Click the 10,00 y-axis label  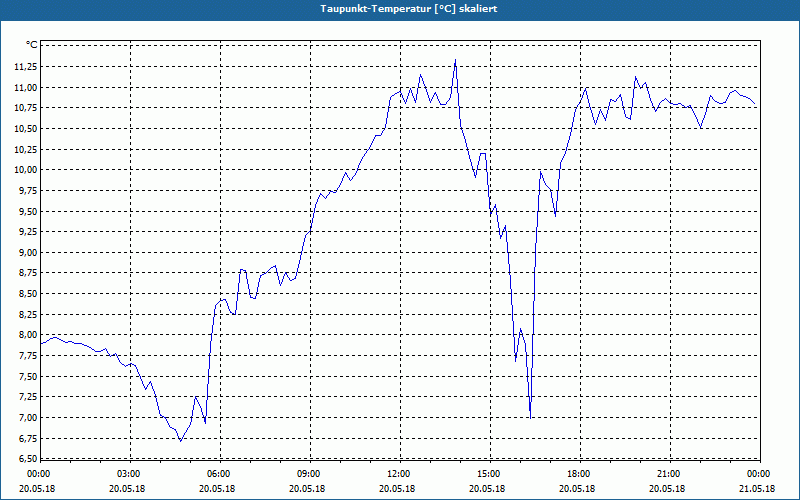[27, 170]
